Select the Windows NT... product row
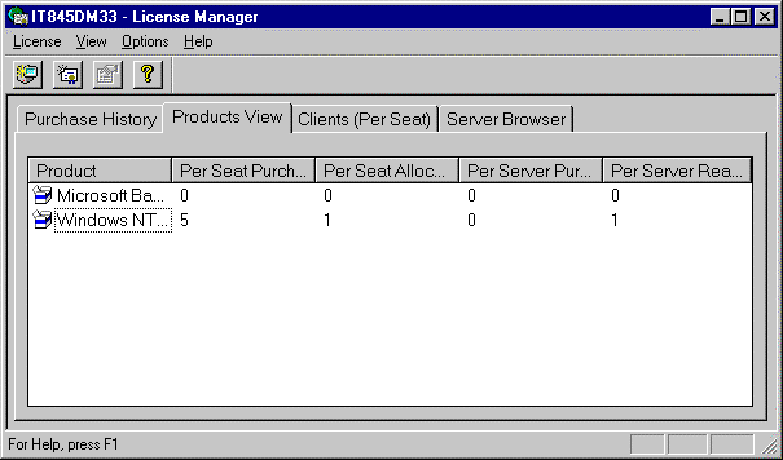This screenshot has height=460, width=783. click(x=390, y=220)
